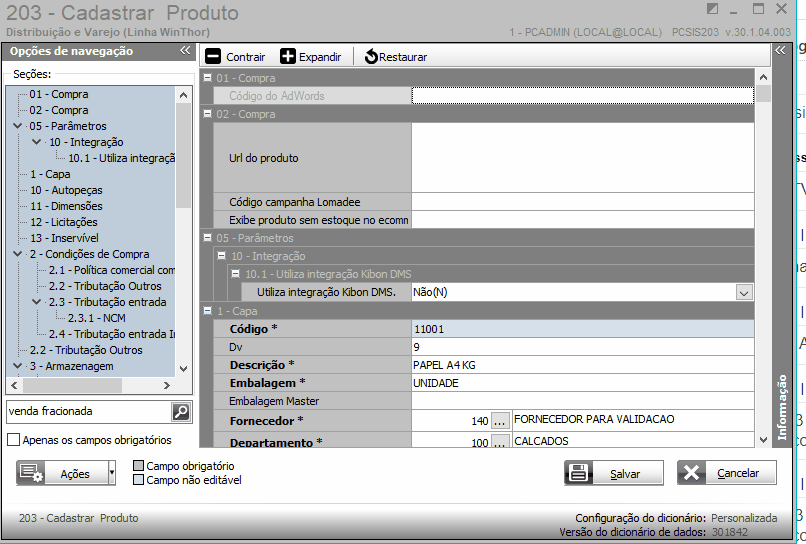Image resolution: width=806 pixels, height=544 pixels.
Task: Collapse 10 - Integração grid group
Action: pos(222,256)
